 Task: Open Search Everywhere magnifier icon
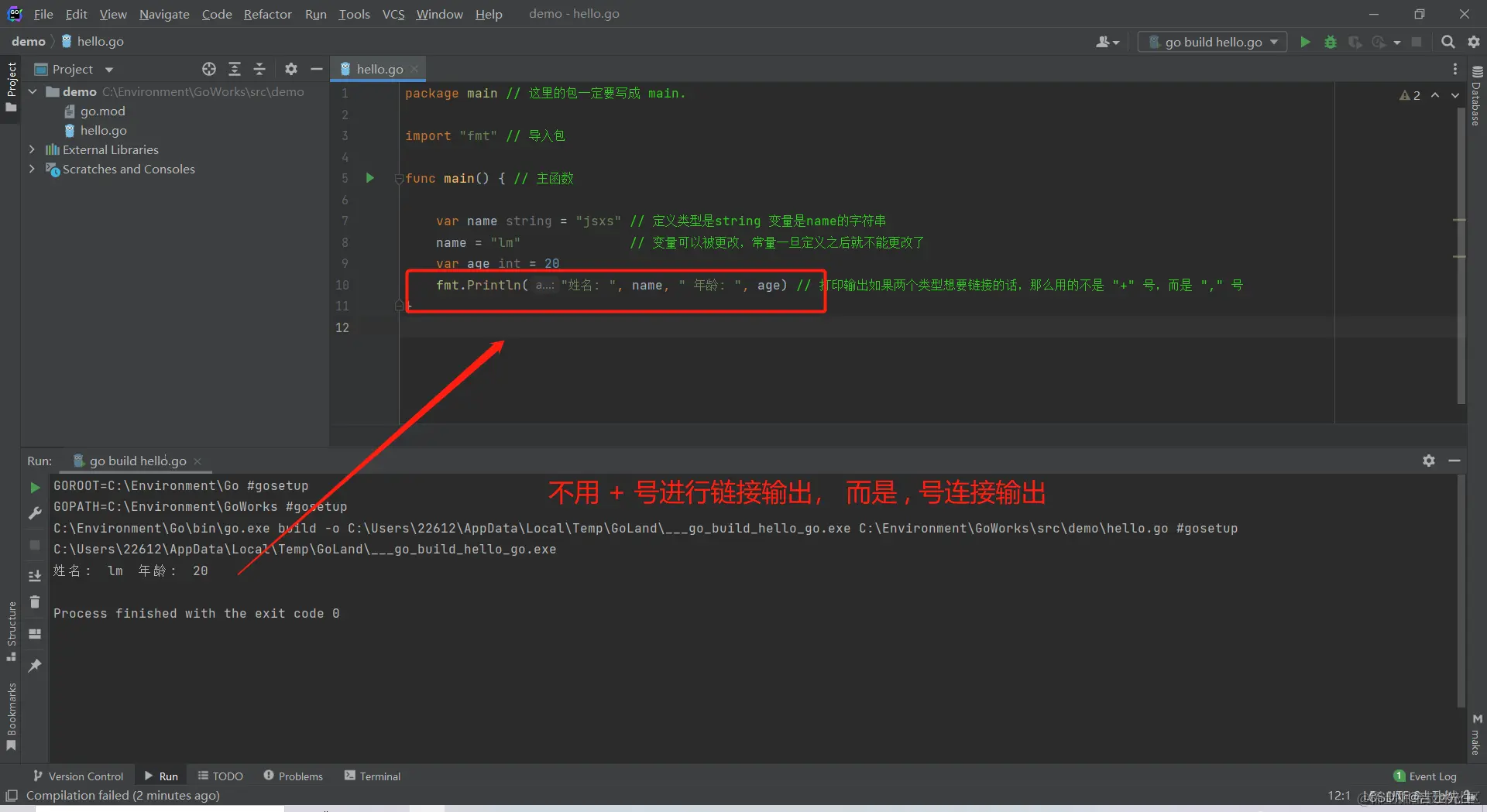pyautogui.click(x=1448, y=42)
